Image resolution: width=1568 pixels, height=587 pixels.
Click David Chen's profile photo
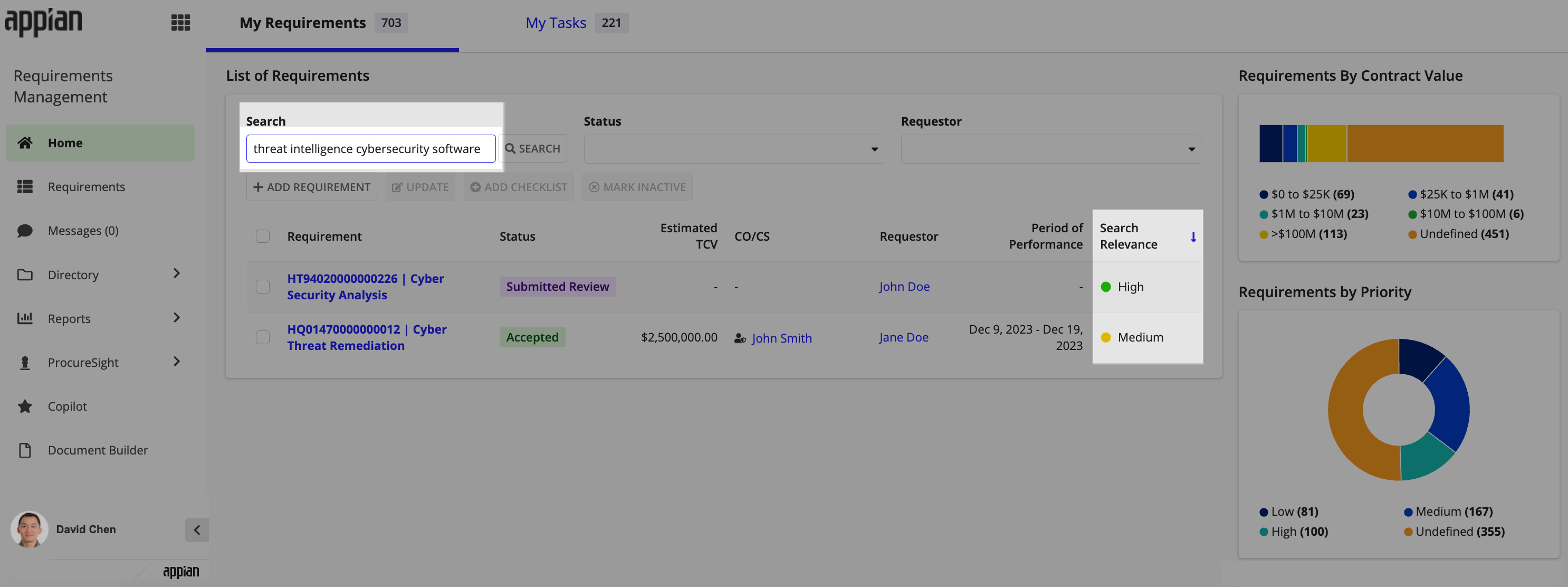(x=28, y=529)
